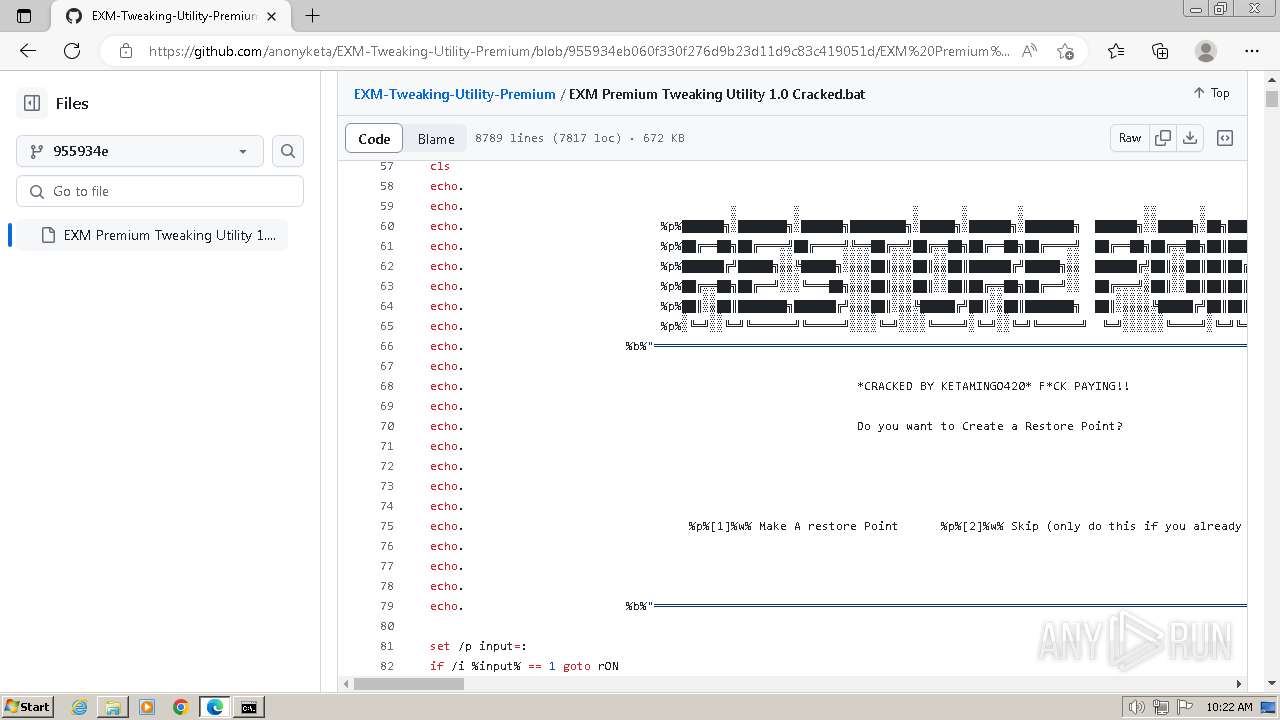Viewport: 1280px width, 720px height.
Task: Go back to previous page
Action: pyautogui.click(x=28, y=51)
